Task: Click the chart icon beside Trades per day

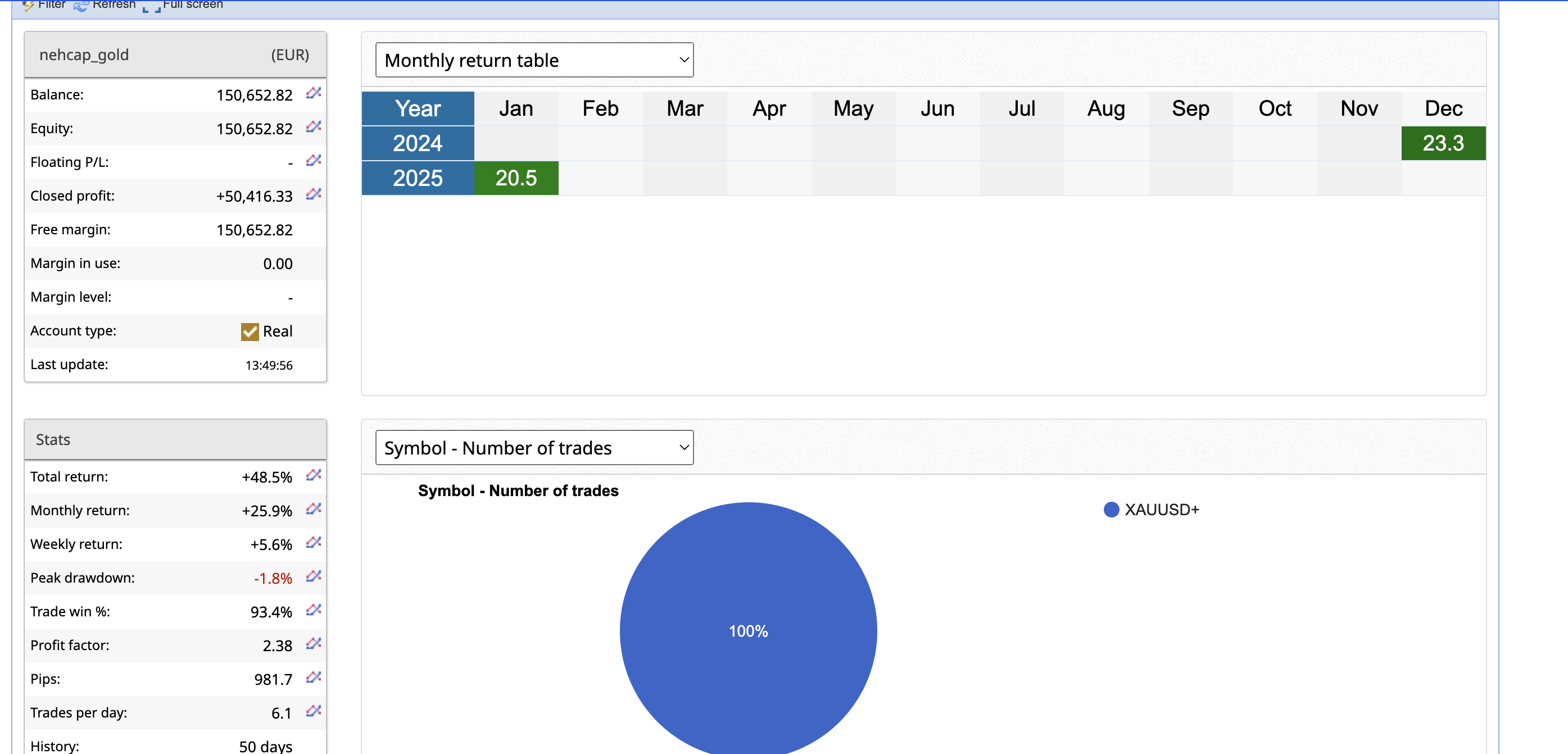Action: tap(313, 711)
